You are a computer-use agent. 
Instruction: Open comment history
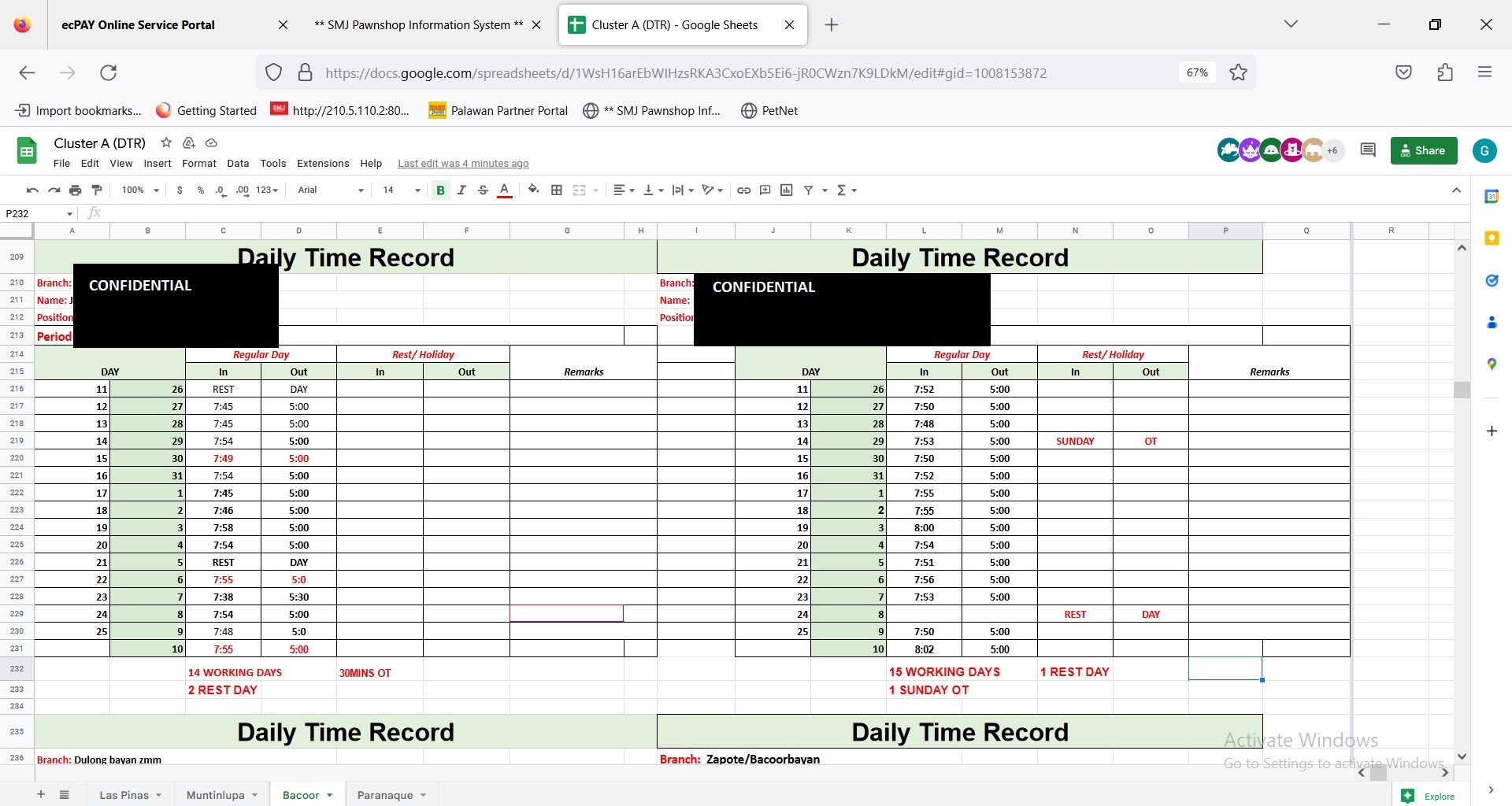pyautogui.click(x=1368, y=150)
